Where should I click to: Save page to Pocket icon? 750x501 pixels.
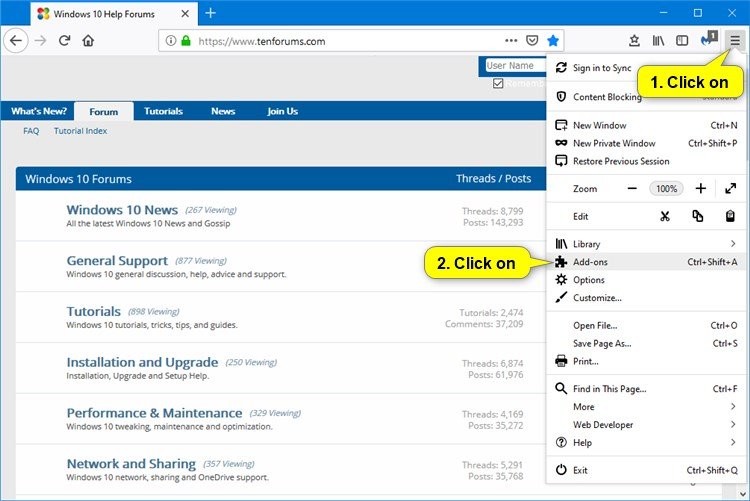tap(532, 41)
